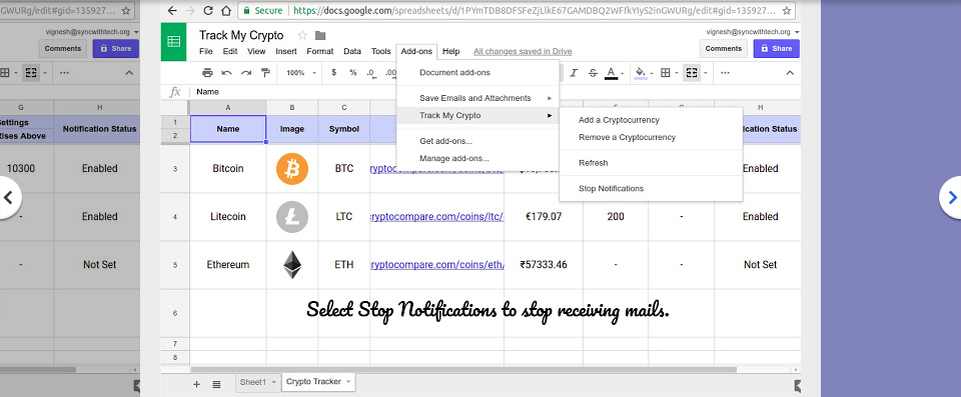The height and width of the screenshot is (397, 961).
Task: Open the three-dot More toolbar icon
Action: pyautogui.click(x=725, y=73)
